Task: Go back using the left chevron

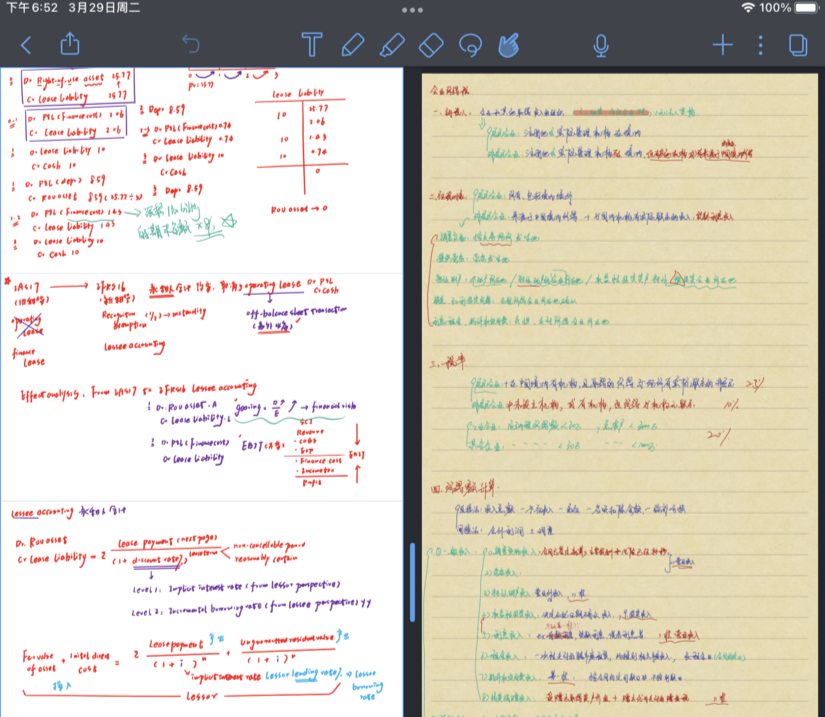Action: tap(26, 45)
